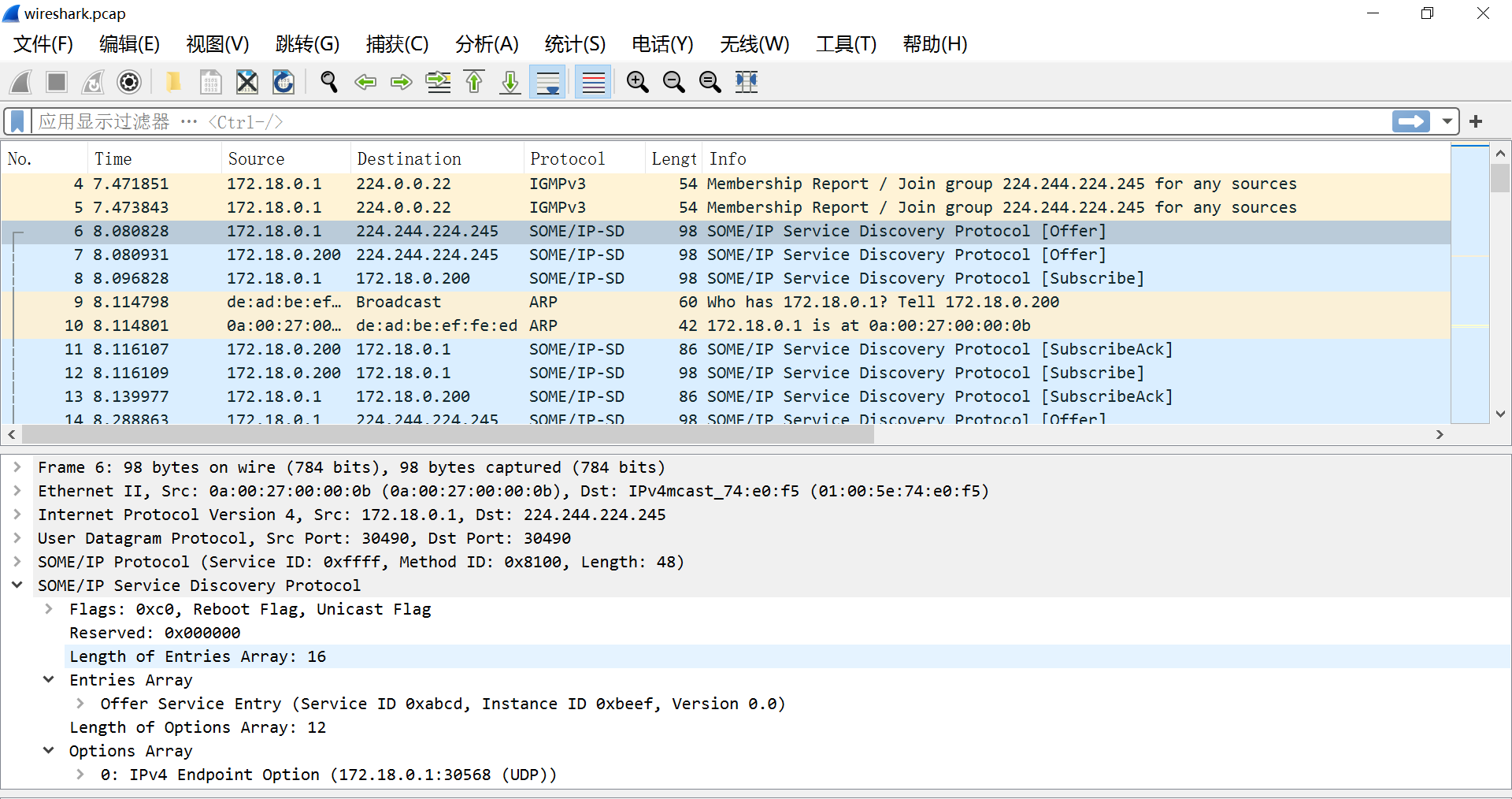
Task: Open find packet with the magnifier icon
Action: [329, 82]
